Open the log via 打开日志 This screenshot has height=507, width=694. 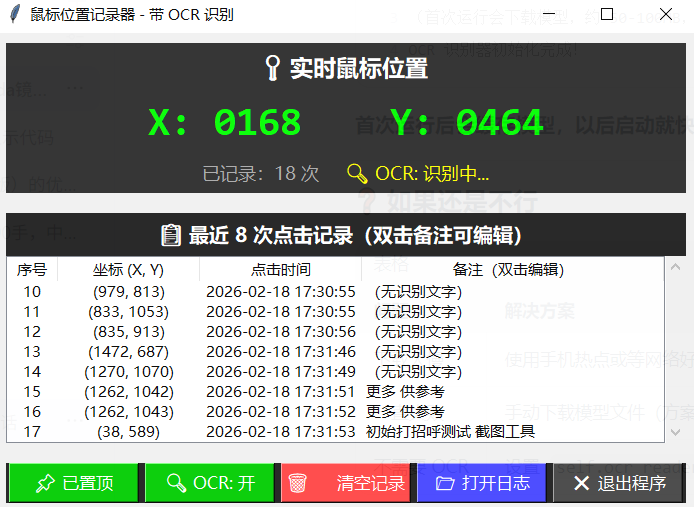482,483
